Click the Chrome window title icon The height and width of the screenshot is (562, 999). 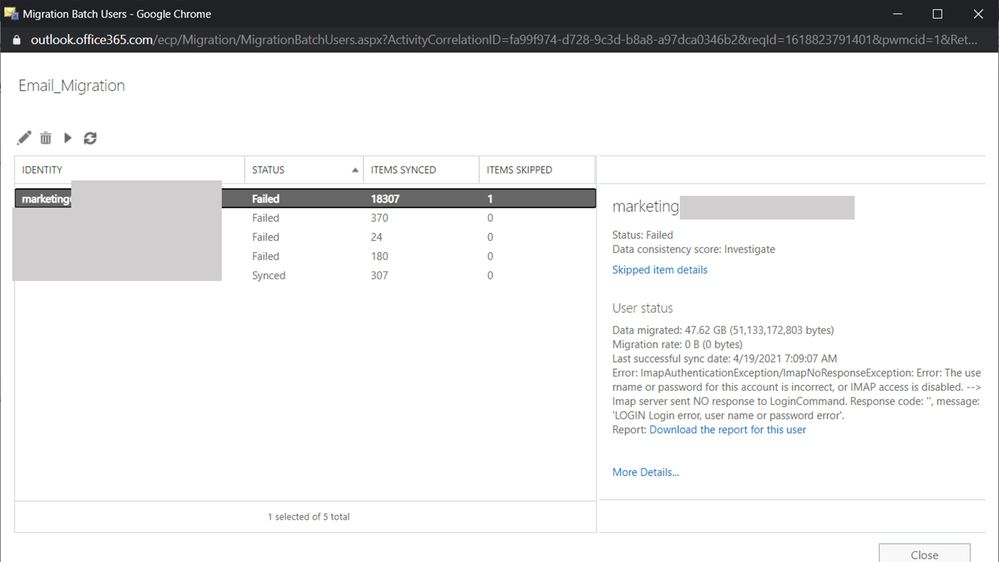pyautogui.click(x=11, y=13)
